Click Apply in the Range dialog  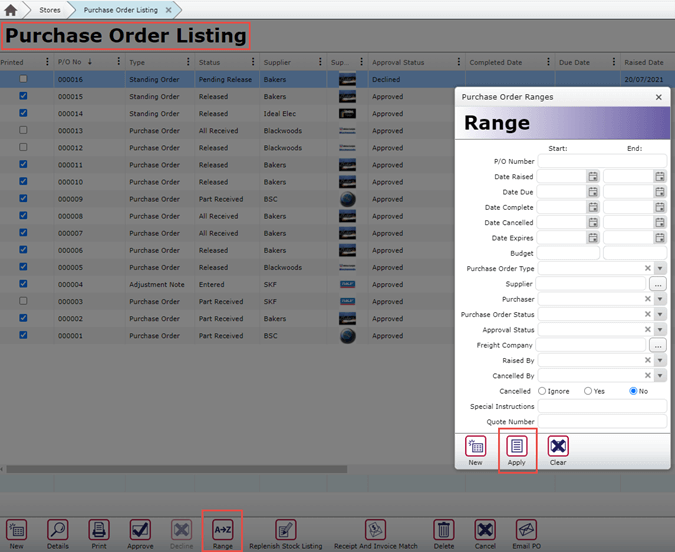(x=517, y=446)
